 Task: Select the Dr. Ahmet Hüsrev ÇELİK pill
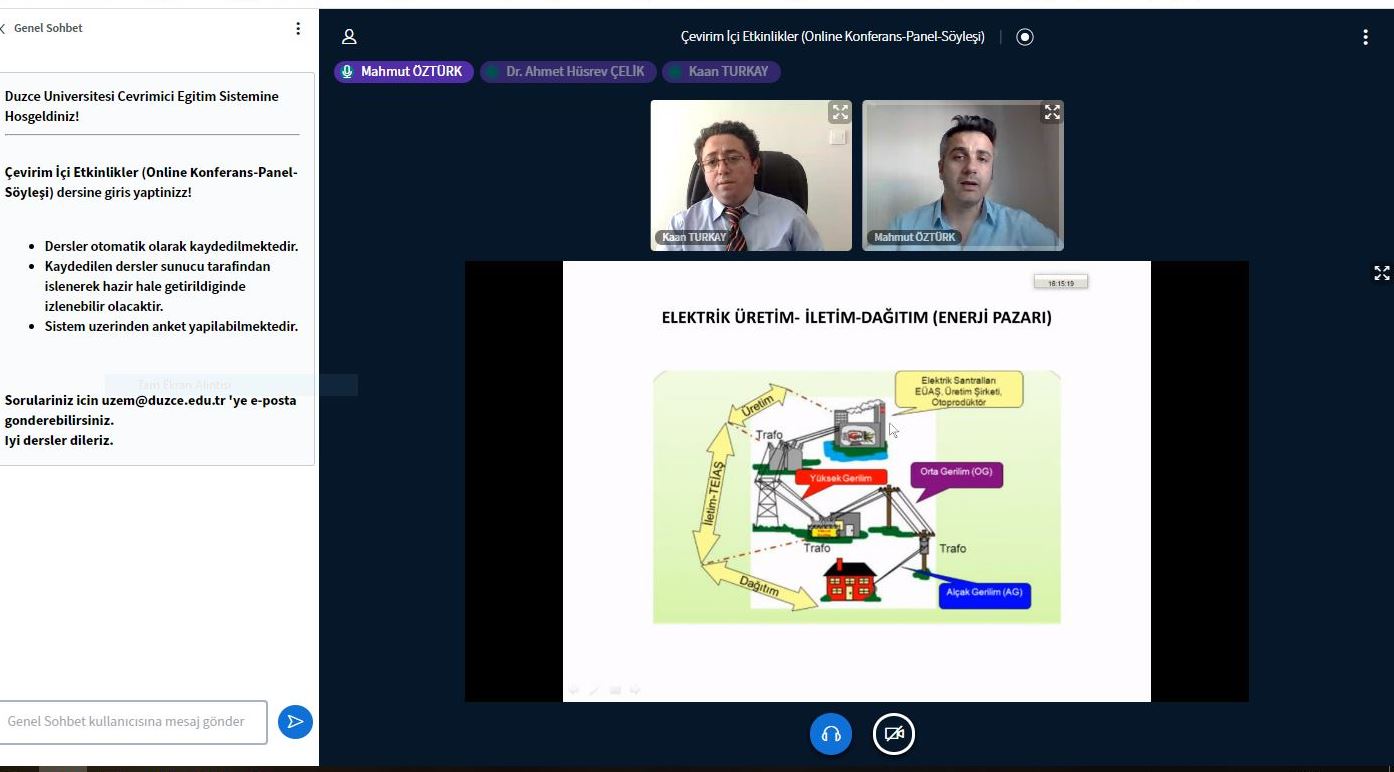pyautogui.click(x=568, y=72)
